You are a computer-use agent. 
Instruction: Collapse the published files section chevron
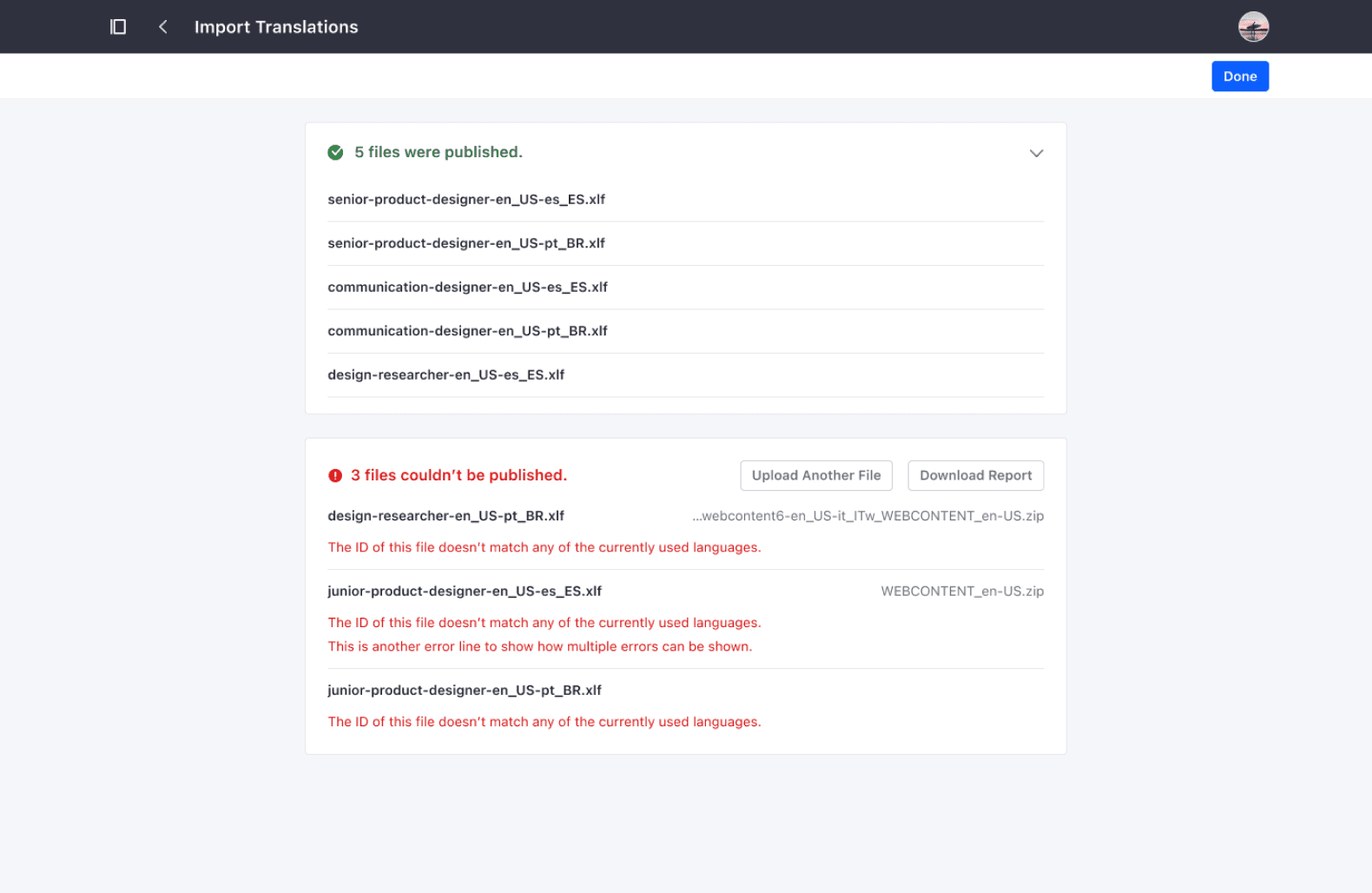[1035, 153]
